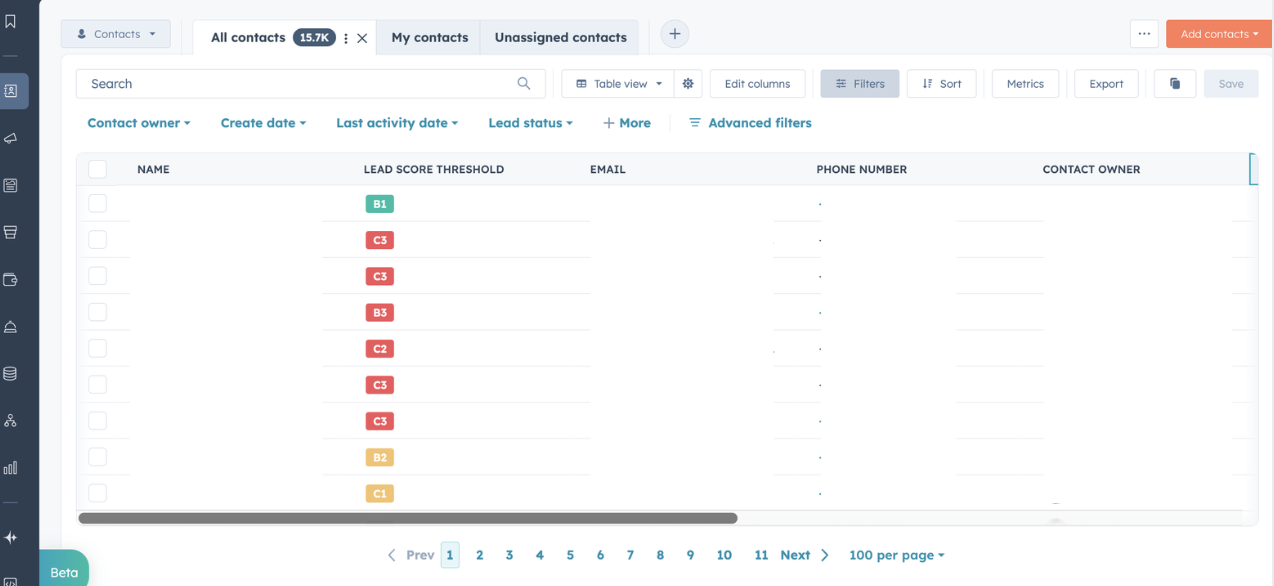This screenshot has width=1274, height=586.
Task: Click the Marketing megaphone sidebar icon
Action: pos(11,138)
